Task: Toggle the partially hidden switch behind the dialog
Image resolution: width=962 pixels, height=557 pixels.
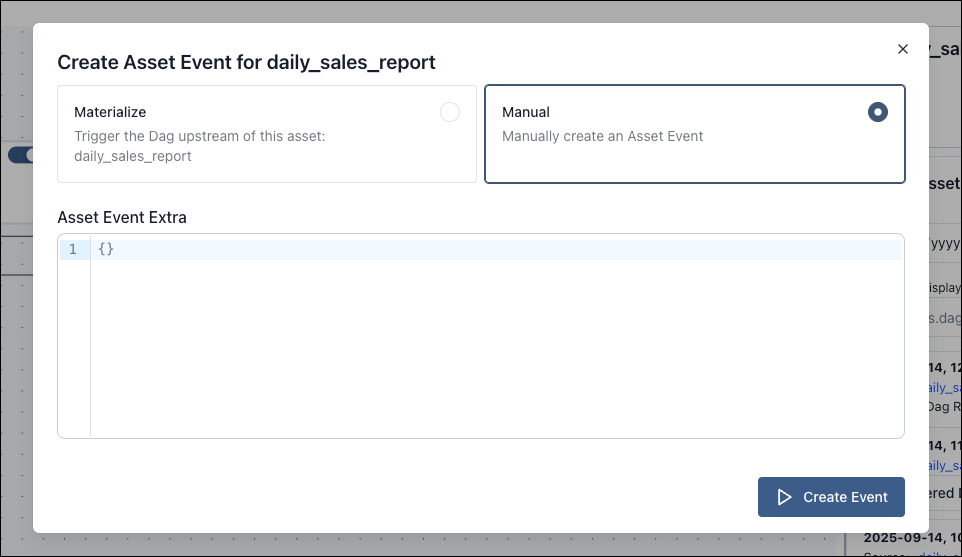Action: (20, 155)
